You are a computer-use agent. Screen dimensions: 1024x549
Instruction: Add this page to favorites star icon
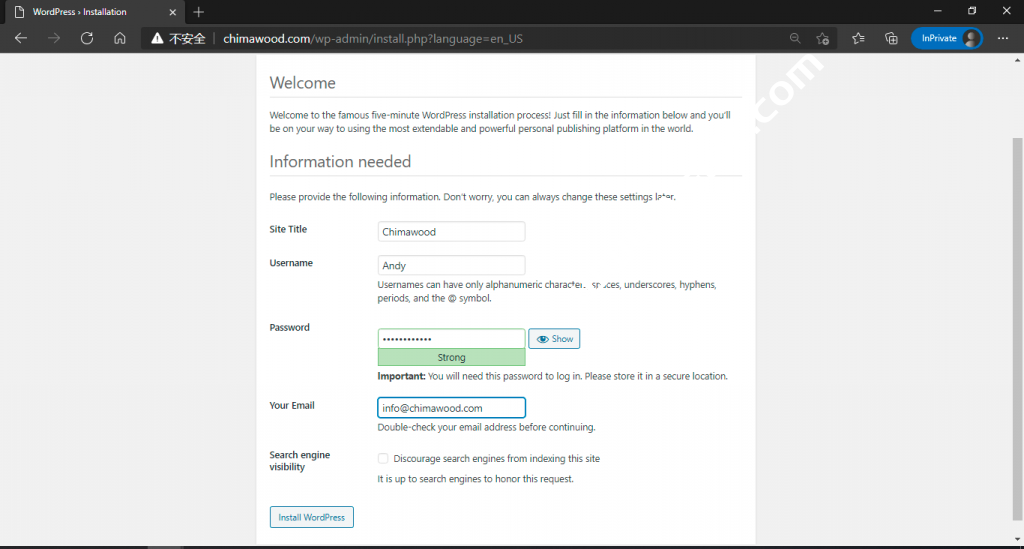(x=823, y=38)
